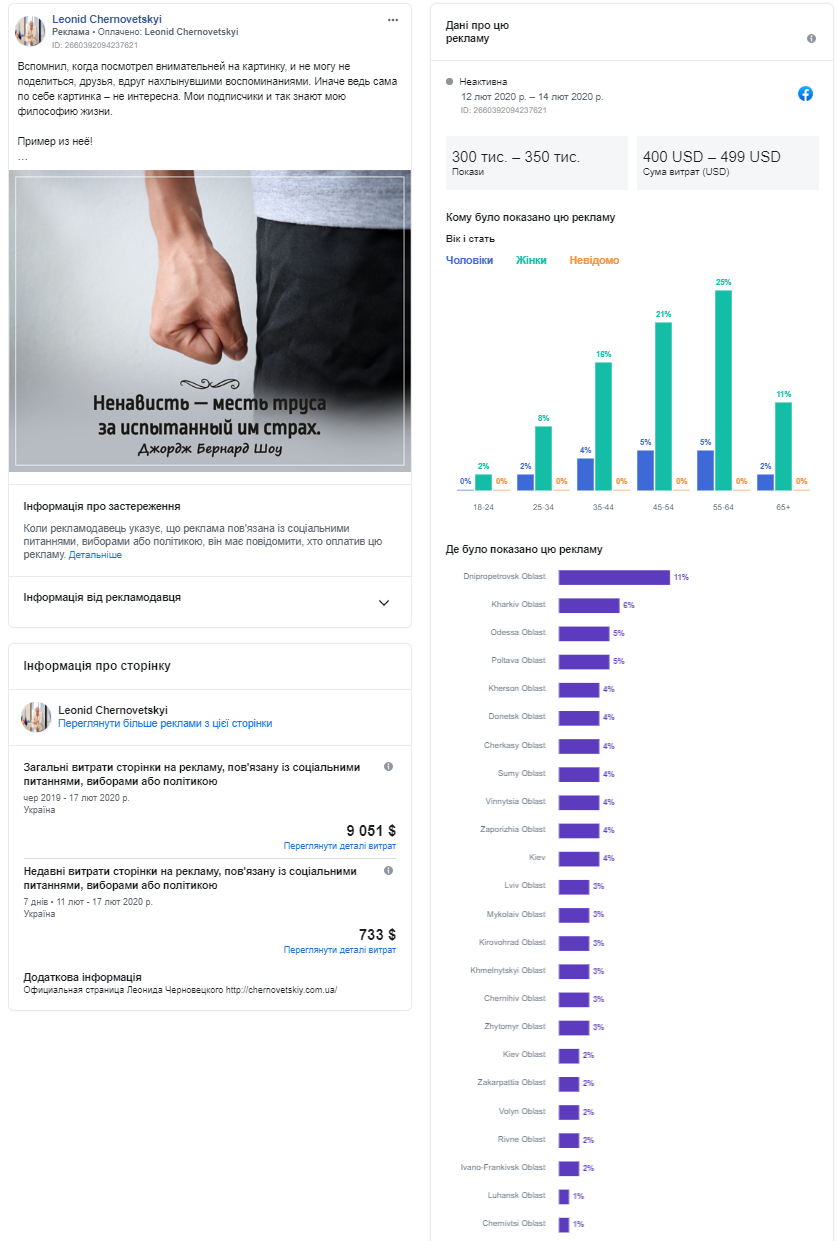Expand truncated ad text via the ellipsis
The height and width of the screenshot is (1241, 840).
(x=22, y=158)
